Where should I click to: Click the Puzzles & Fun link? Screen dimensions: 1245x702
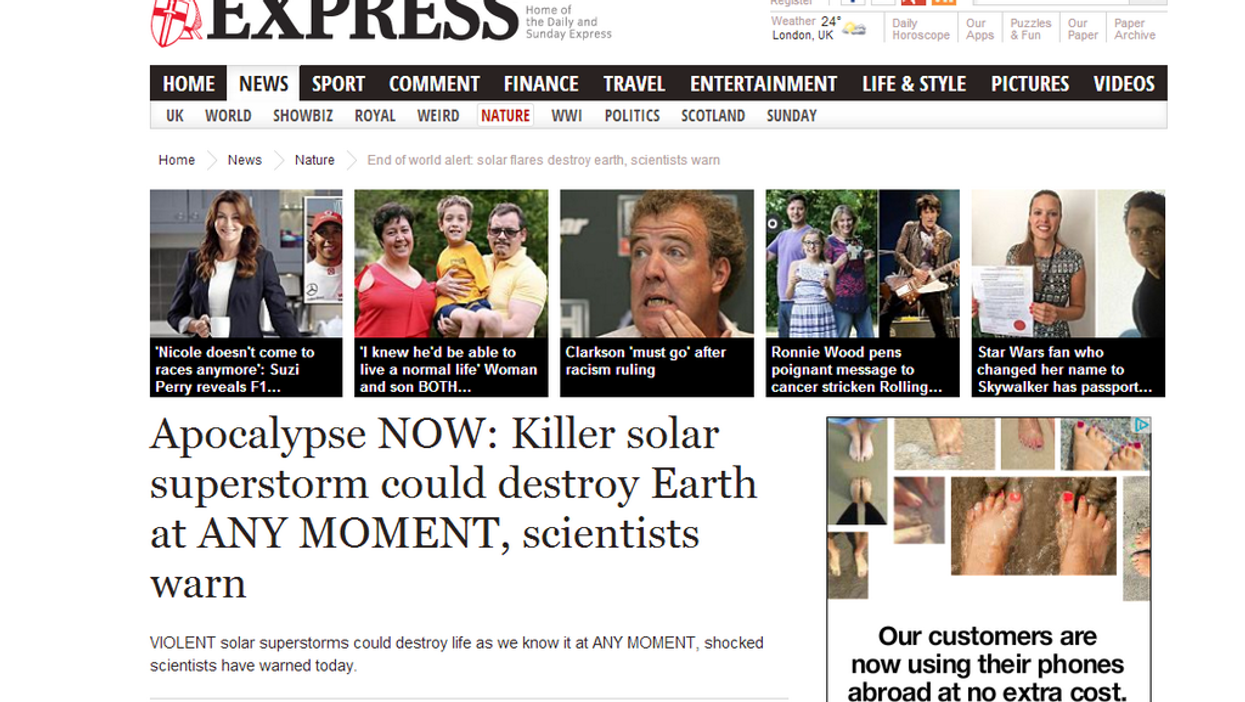pyautogui.click(x=1030, y=29)
